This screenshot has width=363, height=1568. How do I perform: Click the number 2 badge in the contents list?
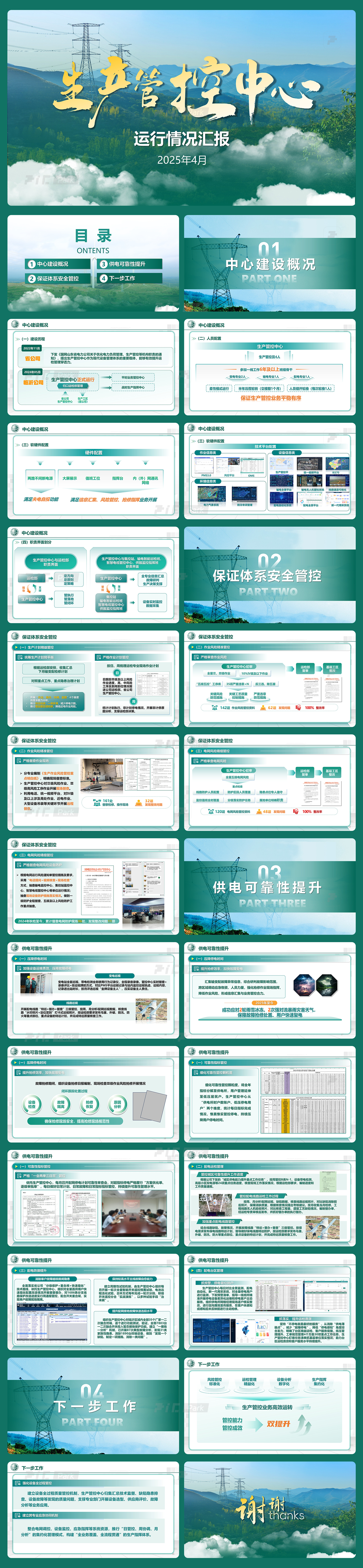pos(31,279)
